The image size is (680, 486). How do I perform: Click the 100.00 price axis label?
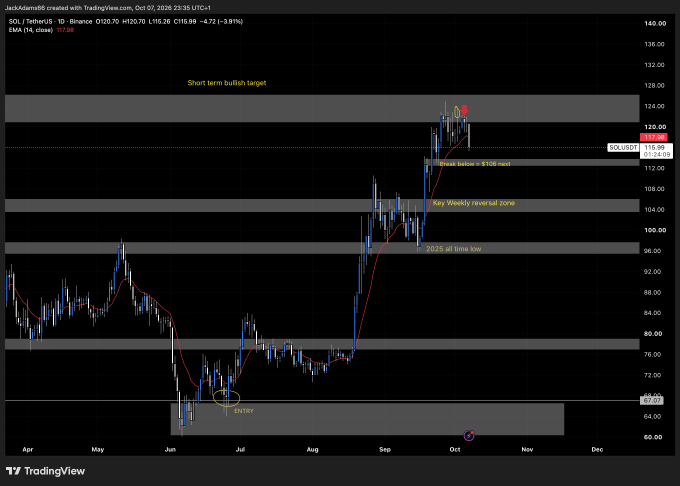click(654, 230)
